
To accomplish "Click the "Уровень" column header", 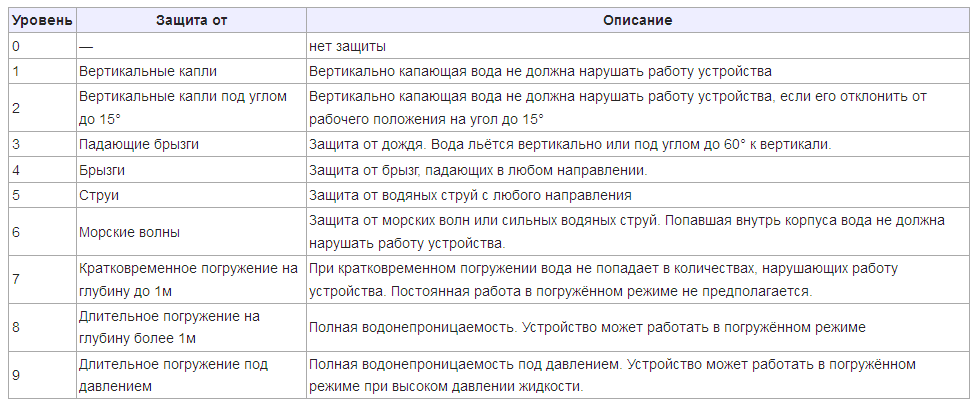I will click(42, 20).
